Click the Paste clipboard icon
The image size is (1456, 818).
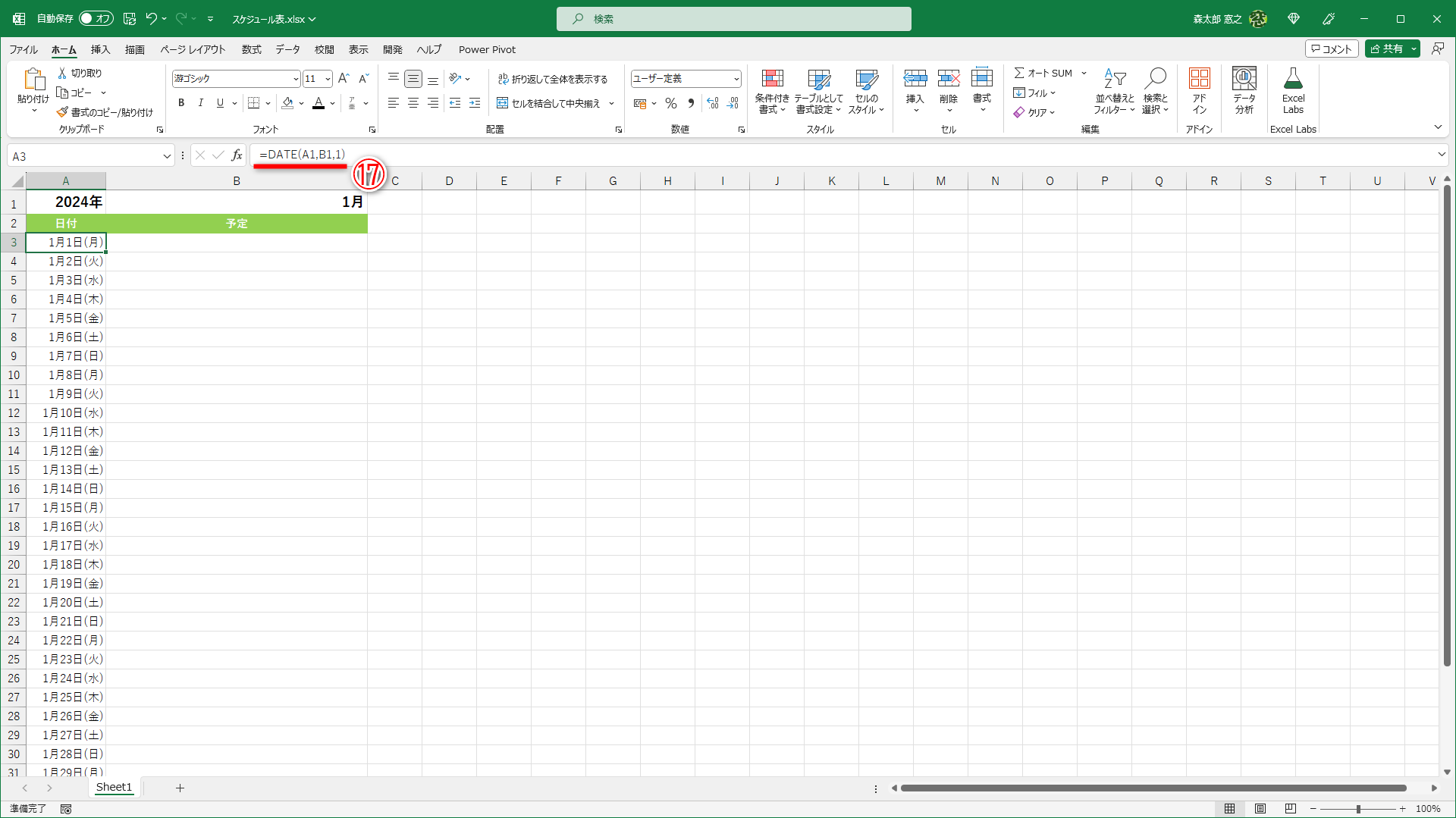point(33,79)
